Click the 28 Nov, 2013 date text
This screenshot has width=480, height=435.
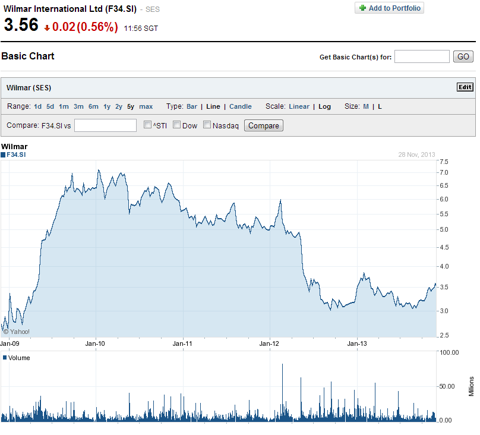coord(417,155)
